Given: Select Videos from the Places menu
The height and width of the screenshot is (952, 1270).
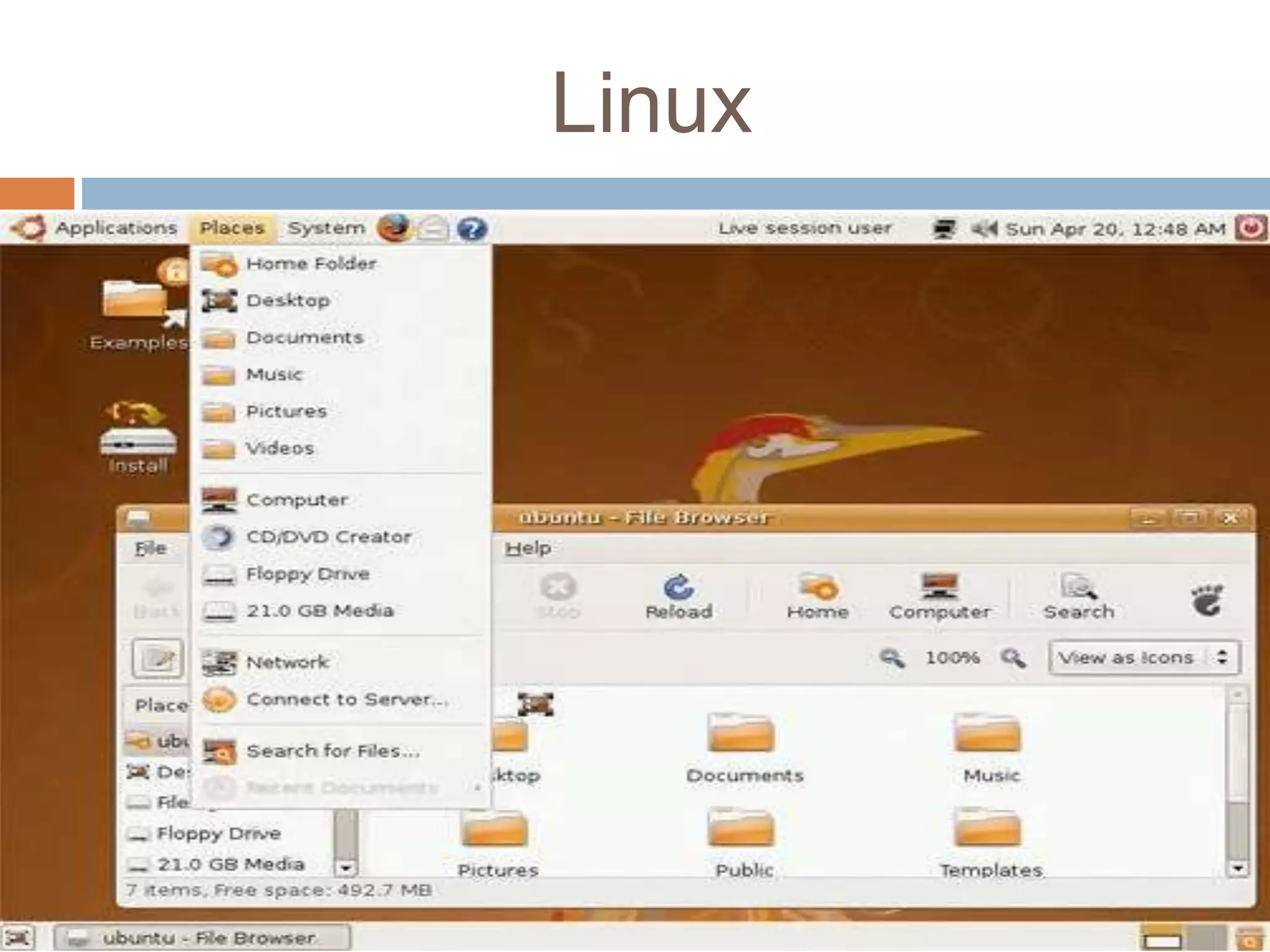Looking at the screenshot, I should (342, 448).
